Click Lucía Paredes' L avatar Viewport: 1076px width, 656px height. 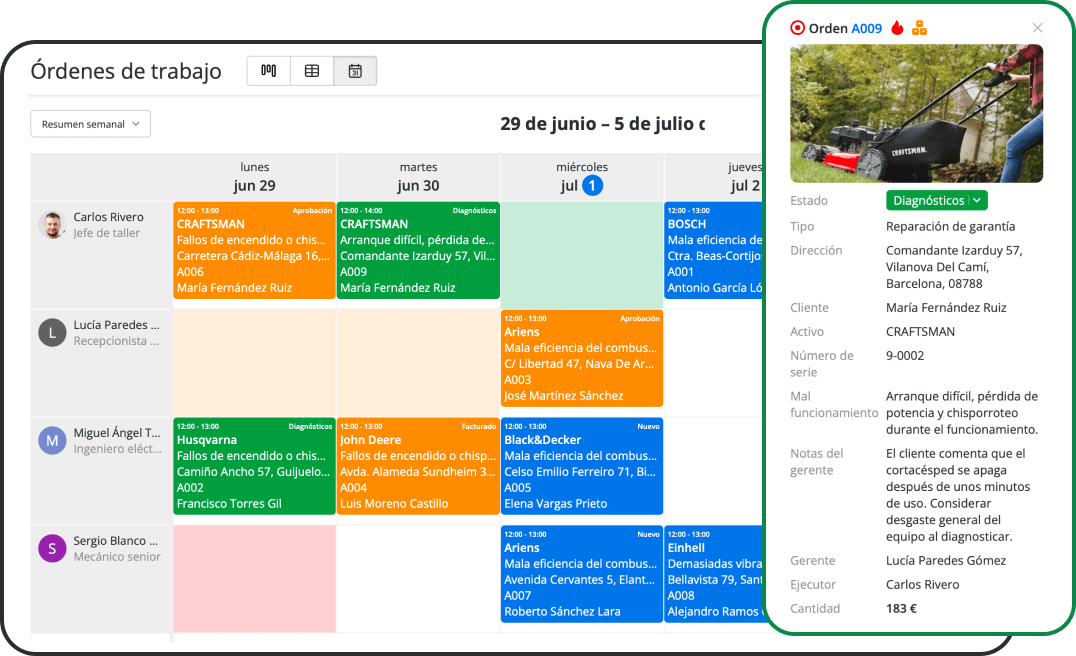click(x=52, y=333)
